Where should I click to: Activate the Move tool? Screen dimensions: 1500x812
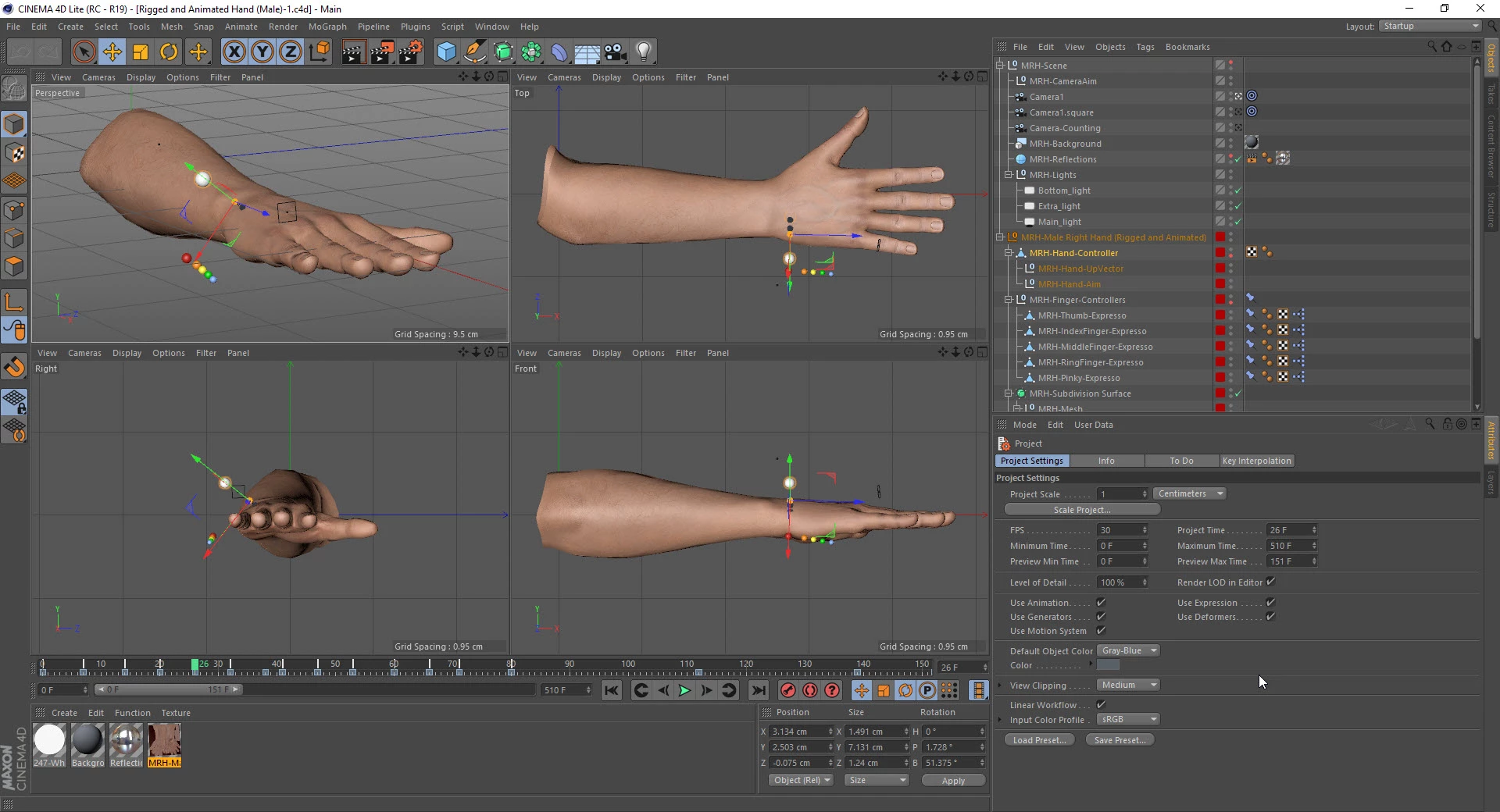pyautogui.click(x=112, y=52)
